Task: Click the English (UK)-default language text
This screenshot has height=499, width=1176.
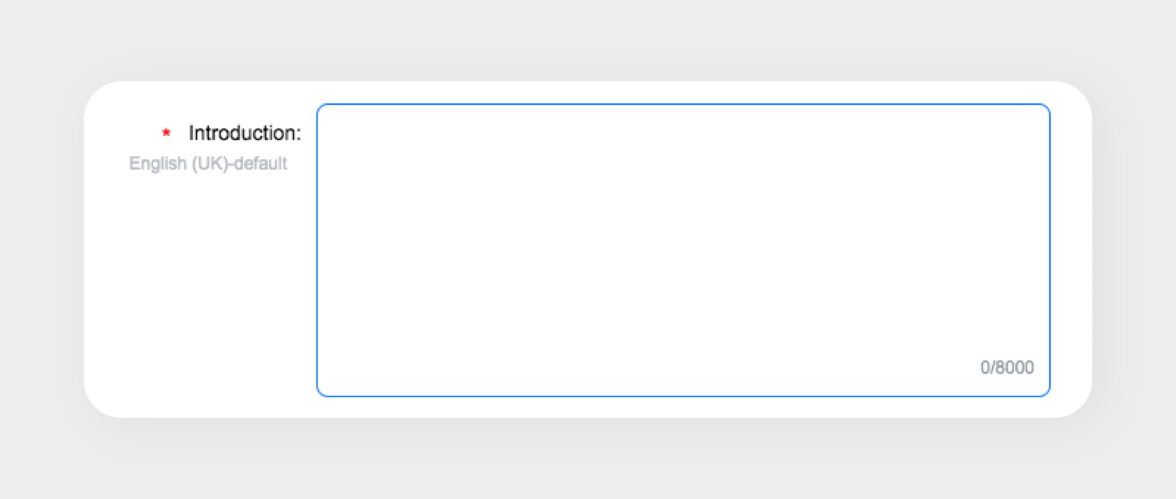Action: click(208, 163)
